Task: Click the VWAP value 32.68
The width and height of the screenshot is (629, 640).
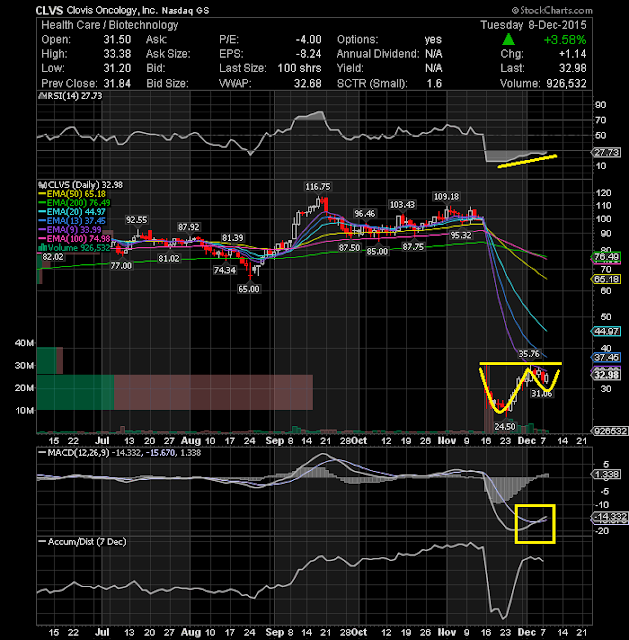Action: coord(308,83)
